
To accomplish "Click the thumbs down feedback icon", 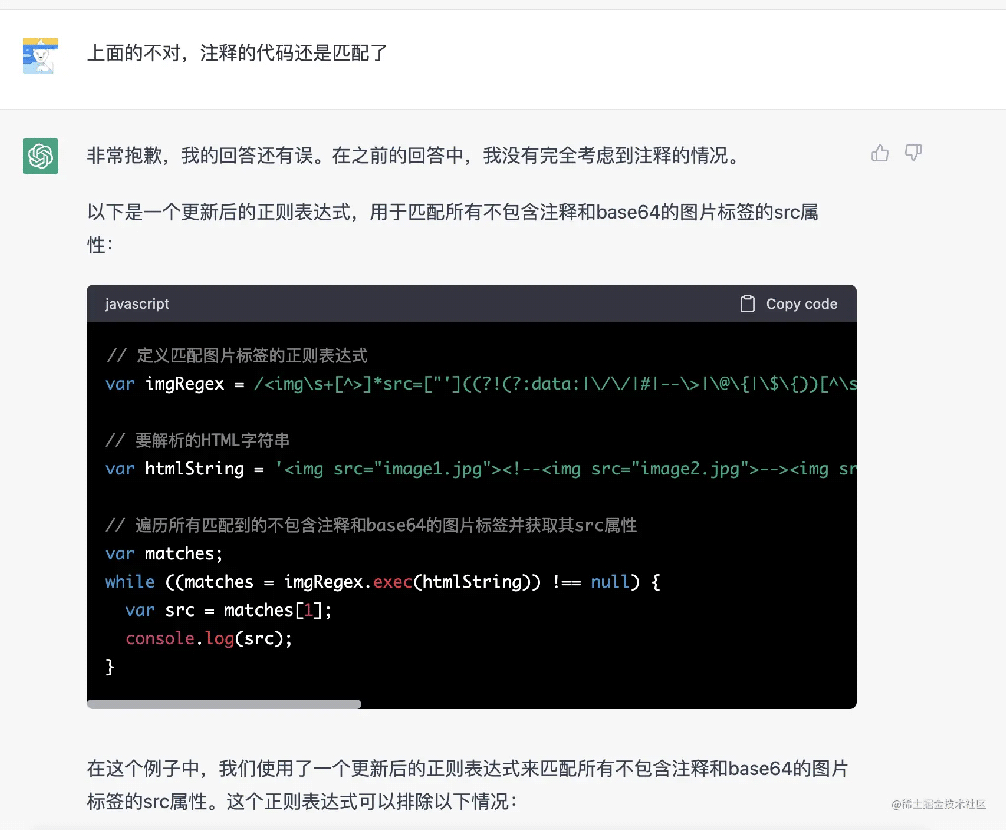I will [913, 152].
